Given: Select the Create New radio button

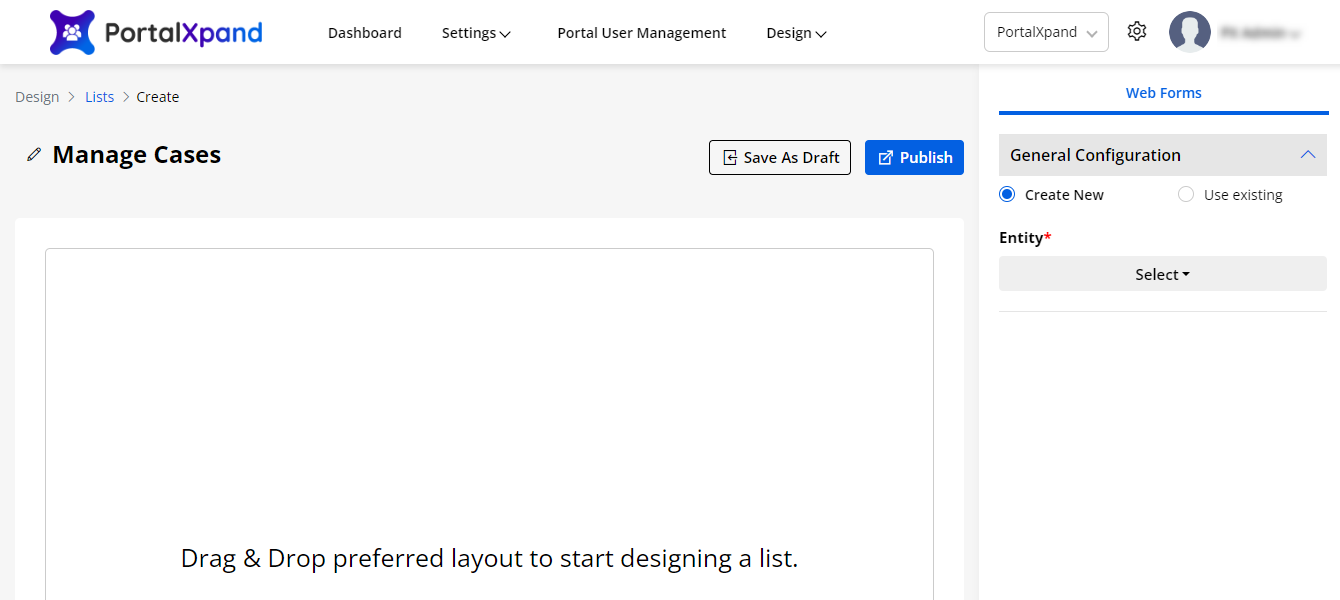Looking at the screenshot, I should click(1007, 195).
